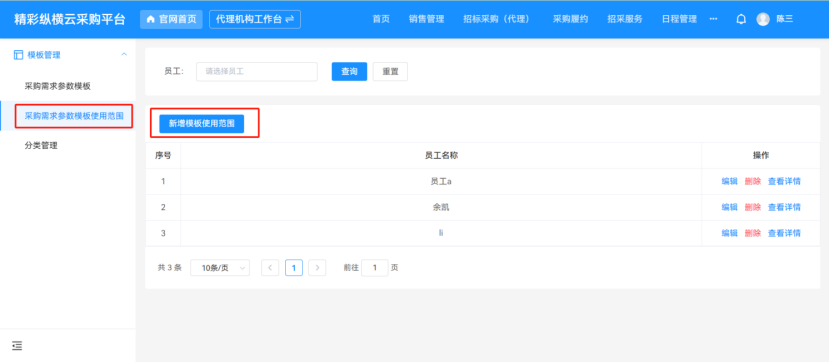
Task: Click 编辑 for 员工a
Action: tap(730, 181)
